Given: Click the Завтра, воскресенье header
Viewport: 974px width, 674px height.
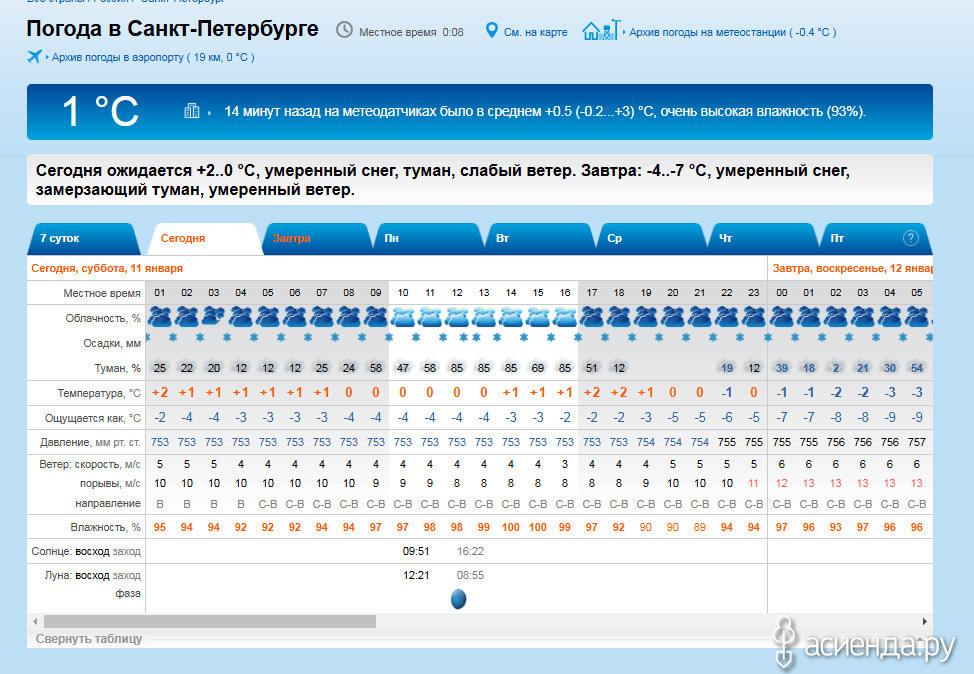Looking at the screenshot, I should coord(852,268).
